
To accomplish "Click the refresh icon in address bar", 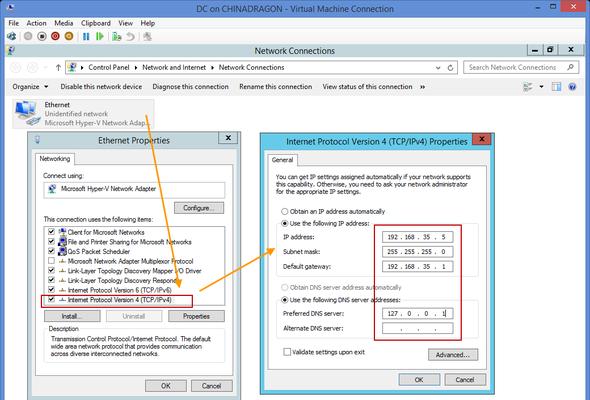I will 450,68.
